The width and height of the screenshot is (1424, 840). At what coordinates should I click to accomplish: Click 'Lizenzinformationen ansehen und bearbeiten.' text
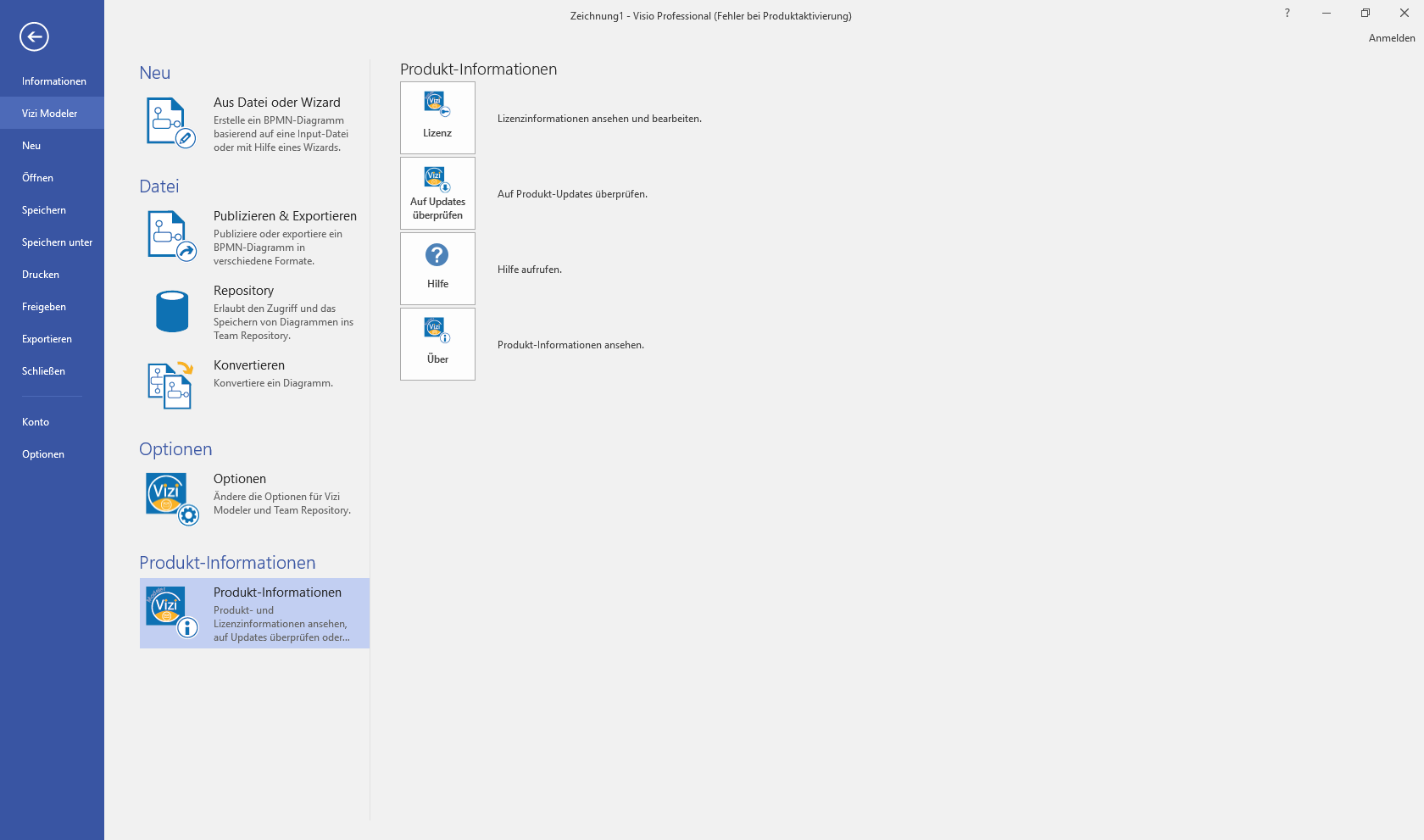point(599,119)
